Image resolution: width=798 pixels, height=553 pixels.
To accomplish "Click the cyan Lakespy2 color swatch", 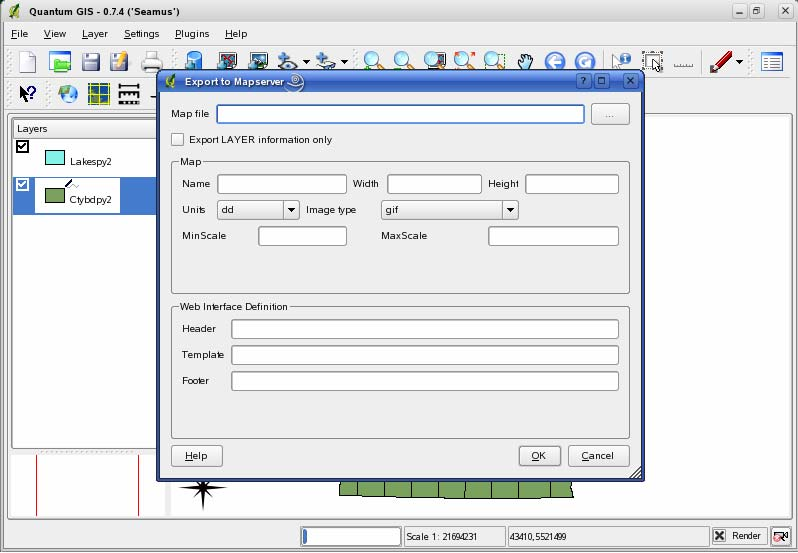I will pos(55,158).
